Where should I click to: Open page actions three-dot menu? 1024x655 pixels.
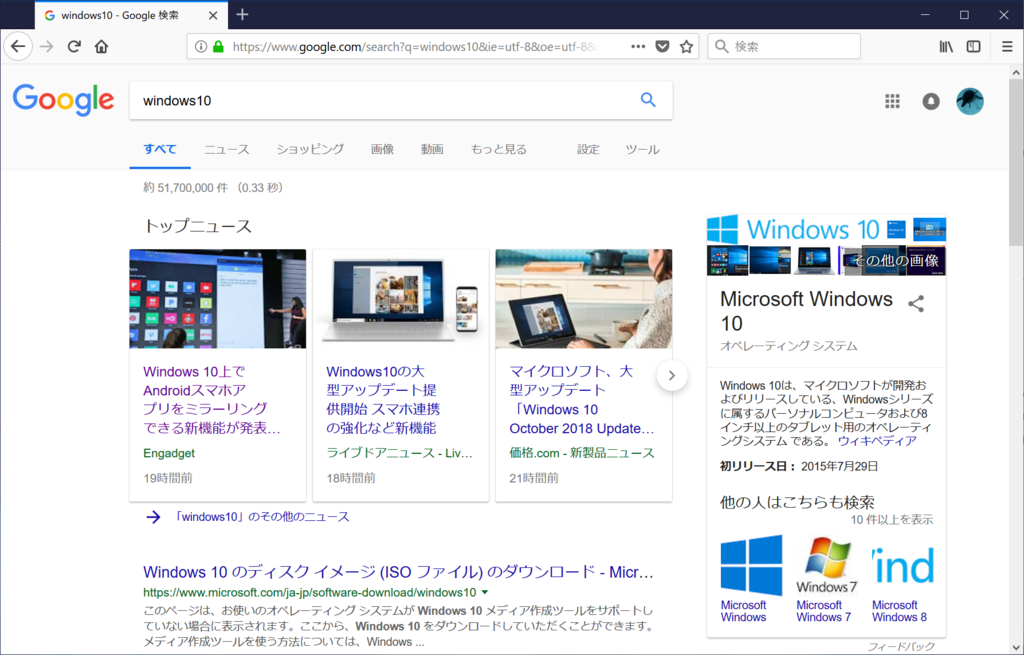[x=638, y=46]
